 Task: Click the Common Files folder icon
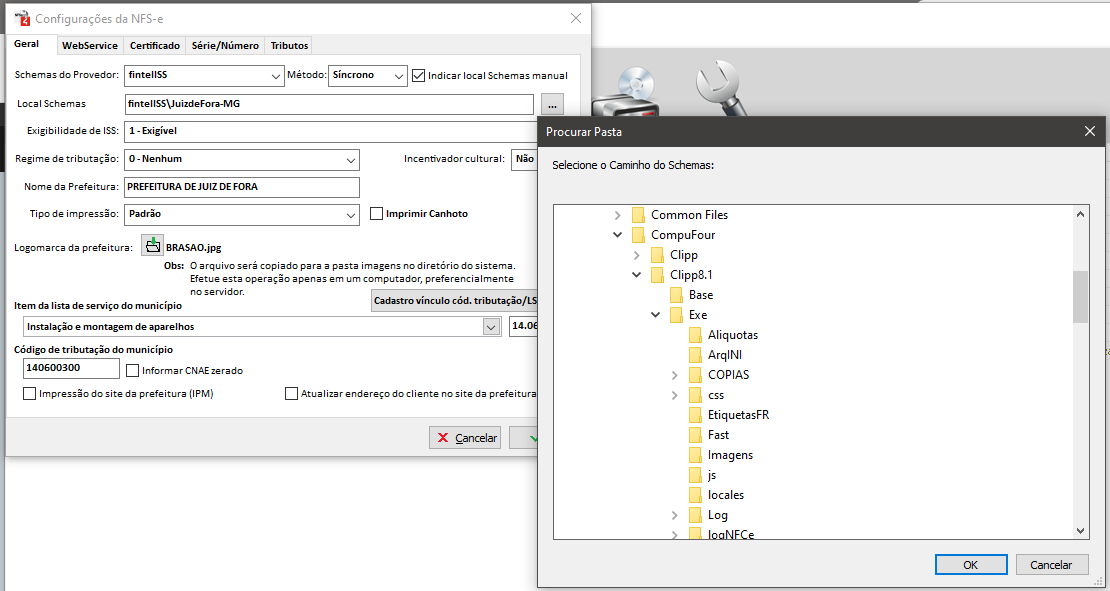639,215
